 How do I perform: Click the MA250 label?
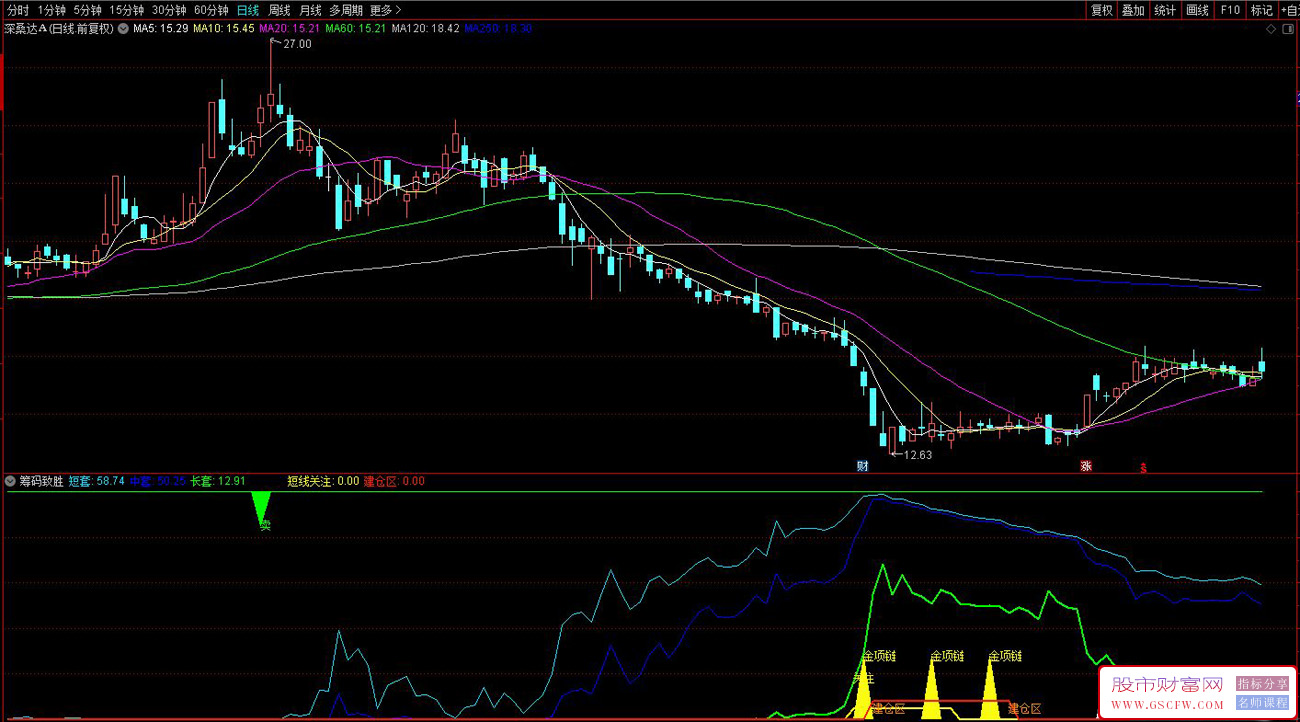(x=498, y=29)
